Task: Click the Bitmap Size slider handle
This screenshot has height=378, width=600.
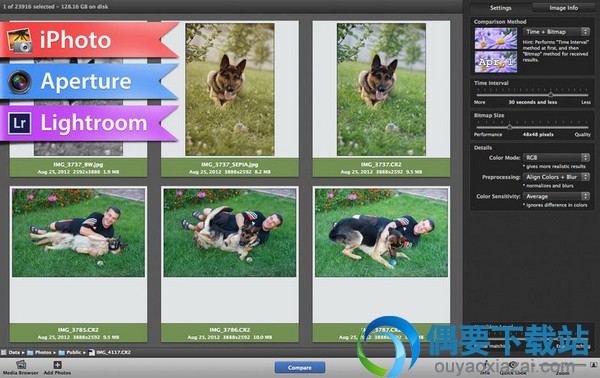Action: coord(509,127)
